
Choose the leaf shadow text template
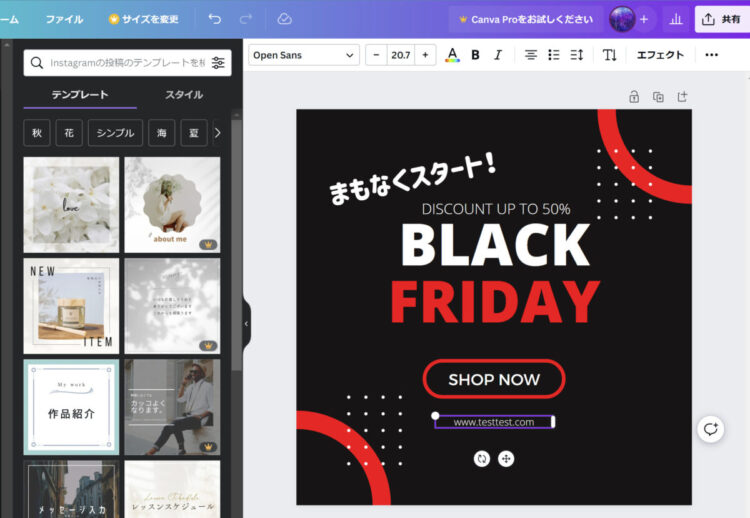172,306
